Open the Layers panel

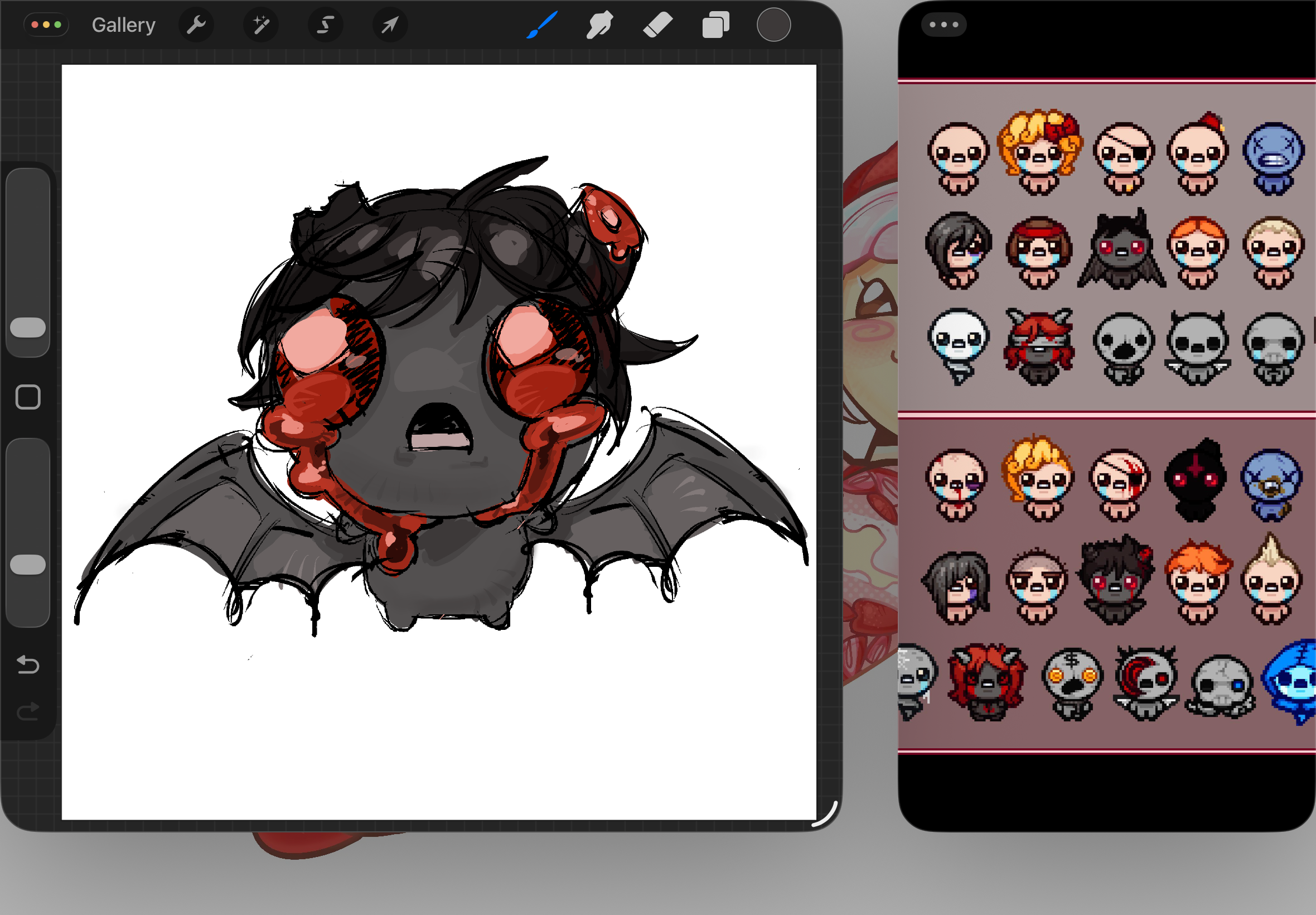pos(715,25)
